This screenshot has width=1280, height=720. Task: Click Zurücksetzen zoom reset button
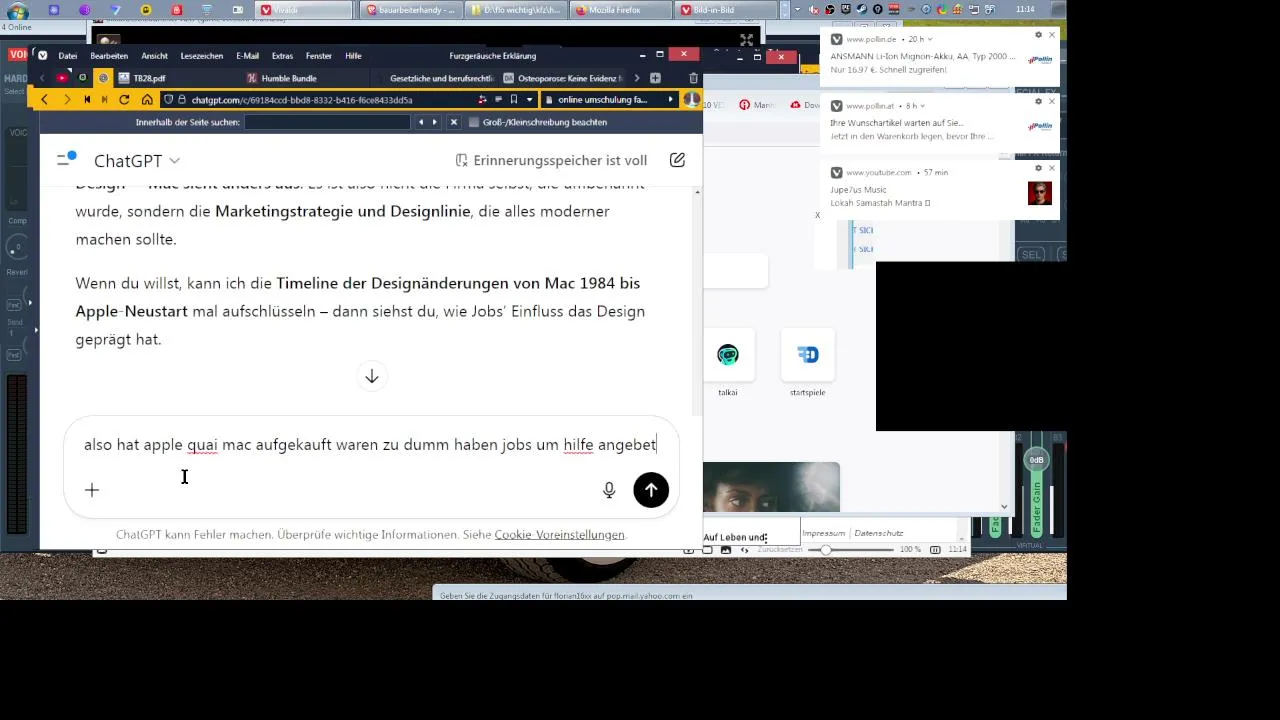coord(780,550)
